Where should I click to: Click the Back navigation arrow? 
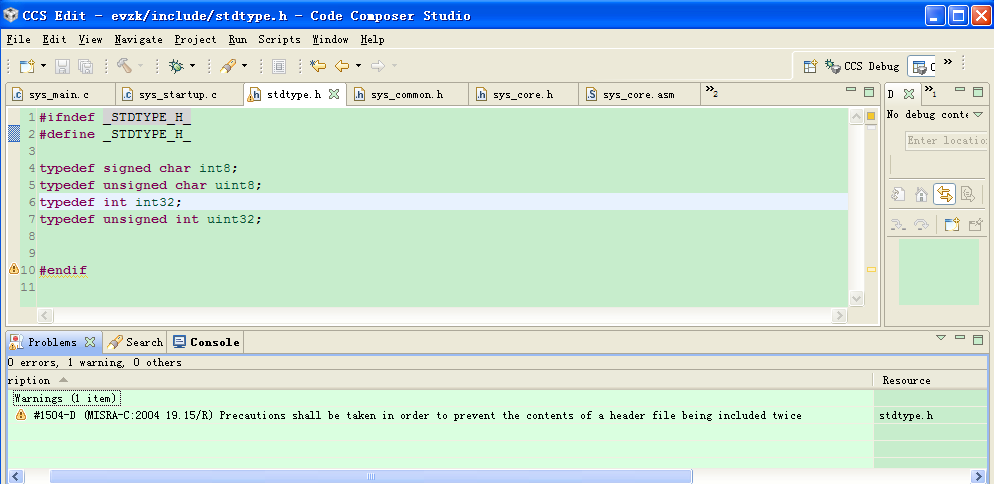coord(342,65)
